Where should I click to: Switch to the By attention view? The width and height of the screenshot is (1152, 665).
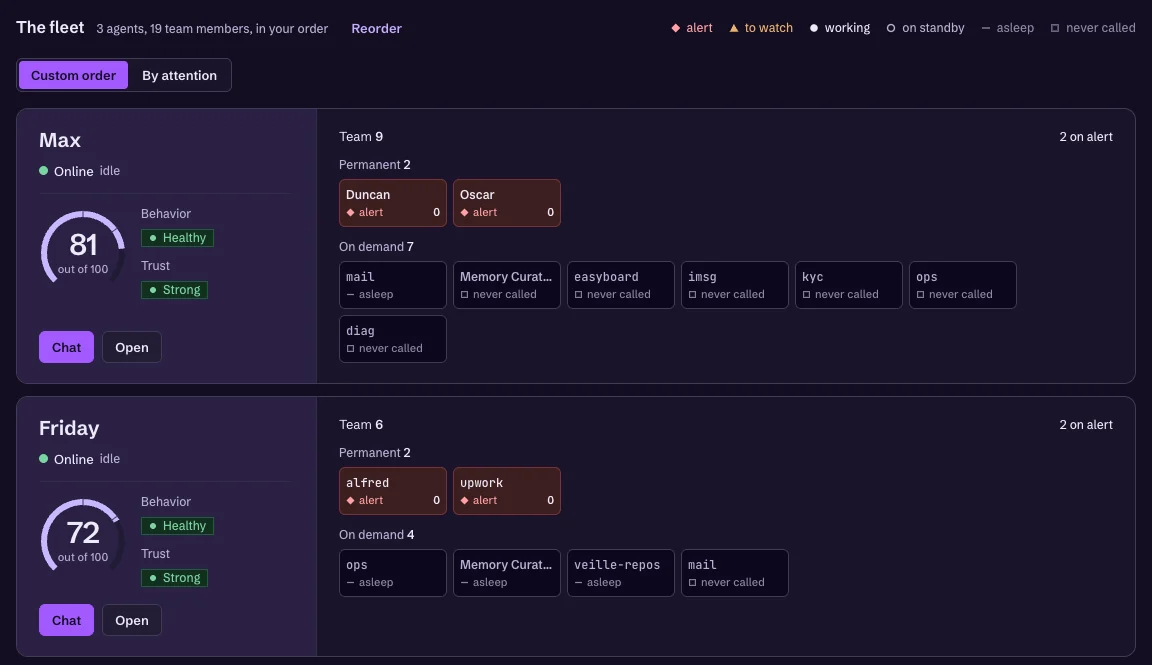pos(179,75)
